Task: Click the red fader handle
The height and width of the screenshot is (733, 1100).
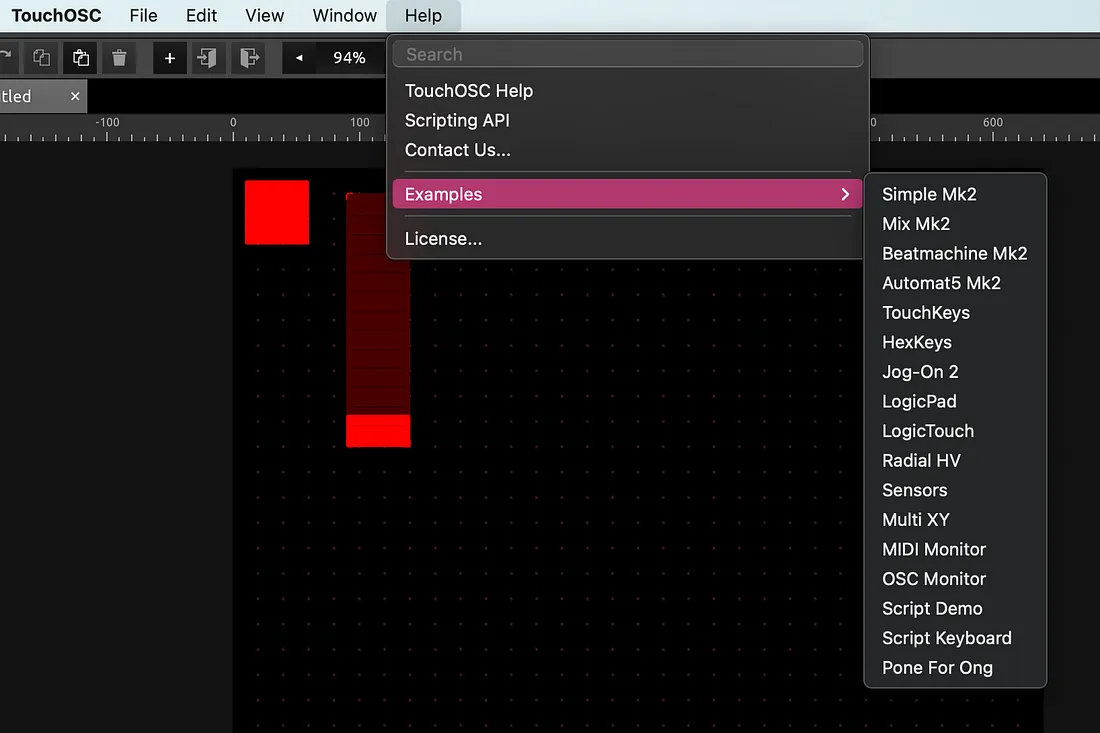Action: click(x=378, y=431)
